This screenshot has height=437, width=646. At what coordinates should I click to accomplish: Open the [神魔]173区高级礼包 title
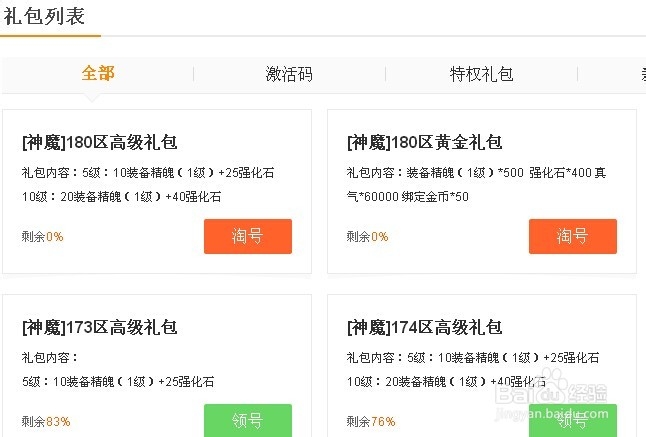point(100,327)
